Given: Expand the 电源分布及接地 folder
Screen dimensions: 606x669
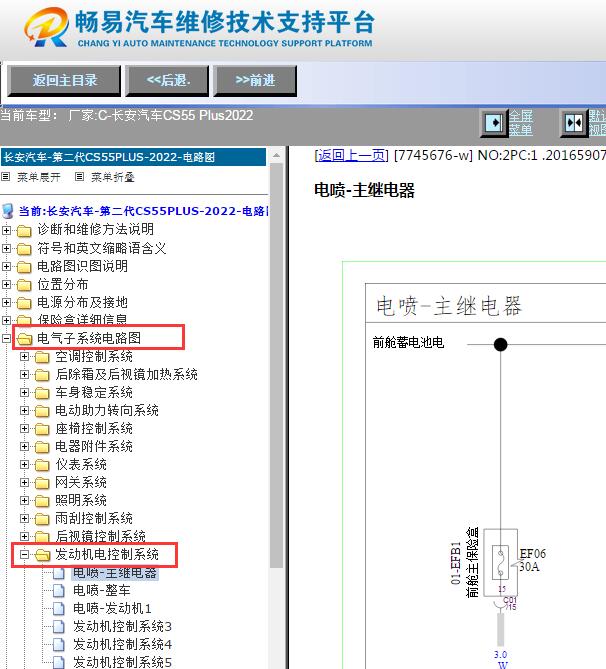Looking at the screenshot, I should 6,303.
